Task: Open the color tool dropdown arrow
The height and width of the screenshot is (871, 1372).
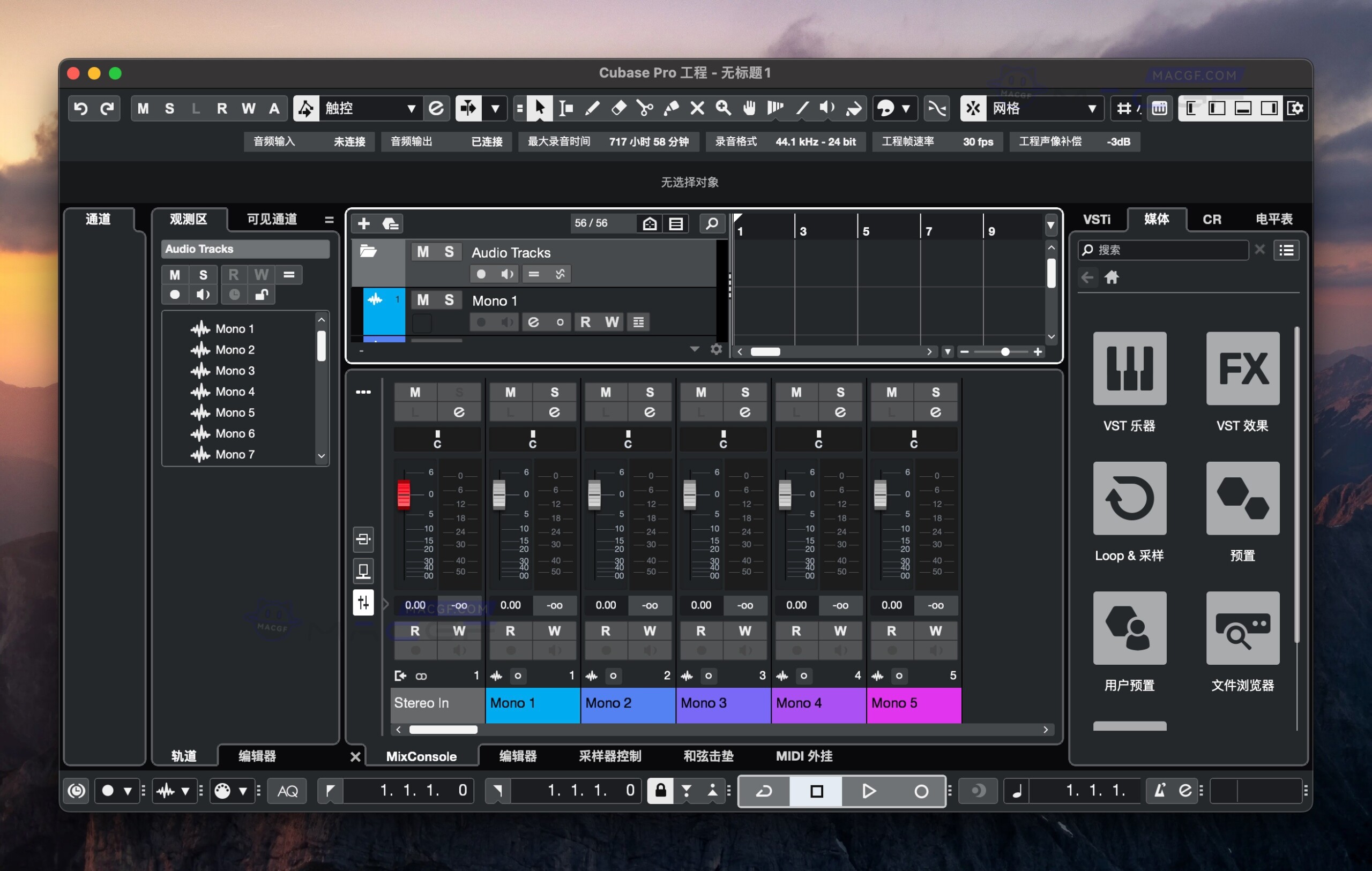Action: point(907,108)
